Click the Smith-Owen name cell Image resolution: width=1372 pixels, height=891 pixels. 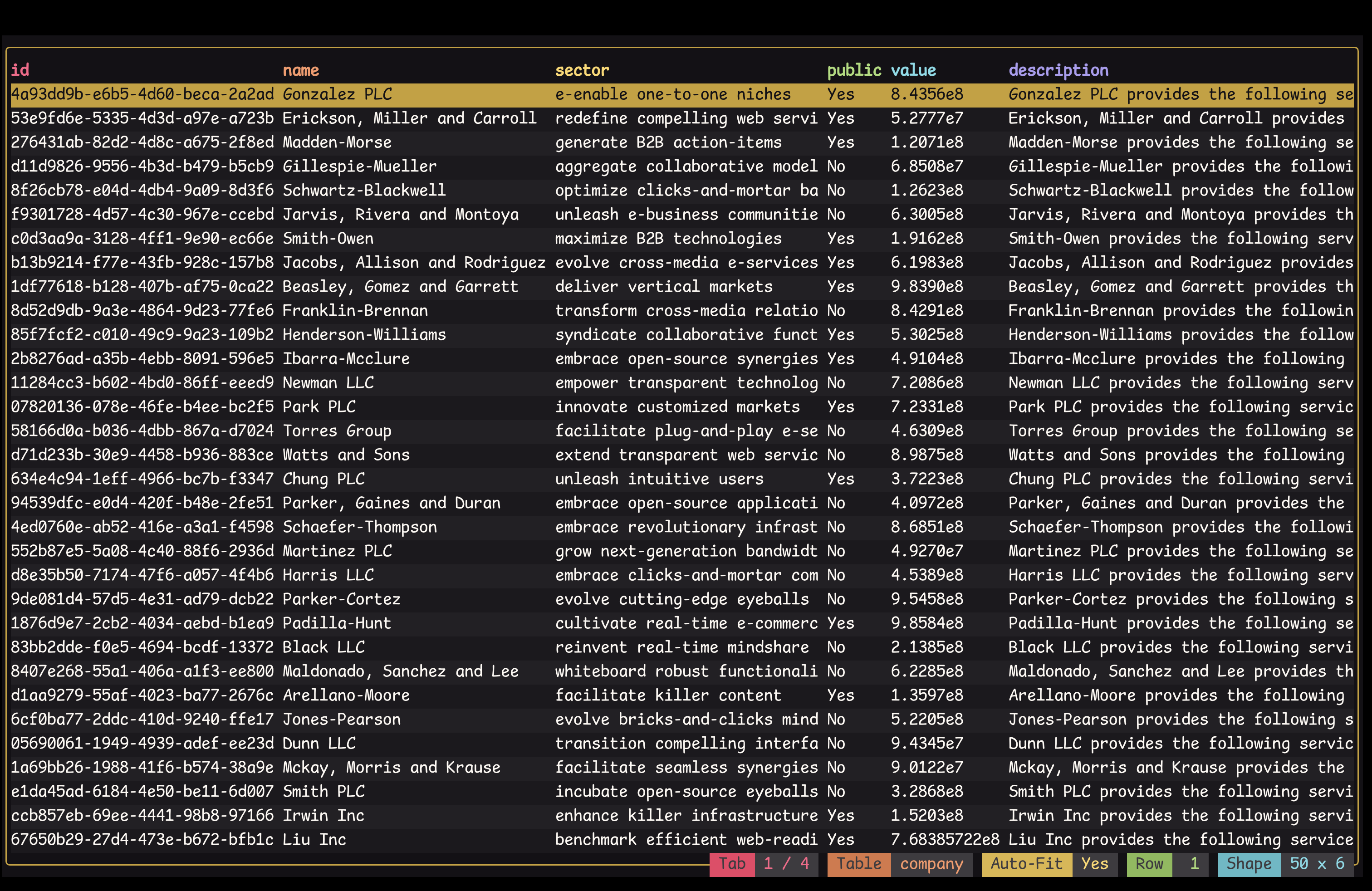tap(328, 239)
